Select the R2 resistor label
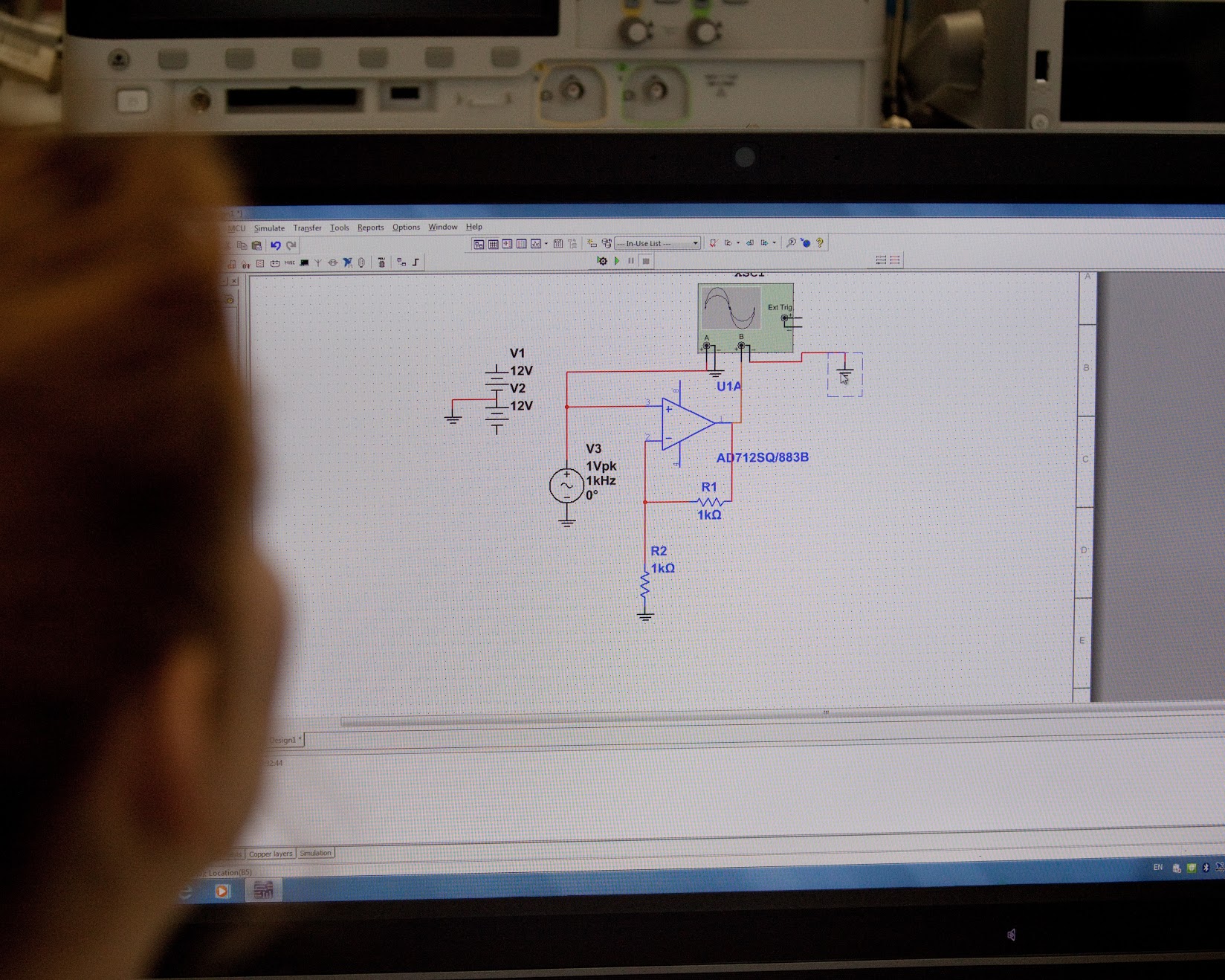The image size is (1225, 980). click(x=659, y=551)
